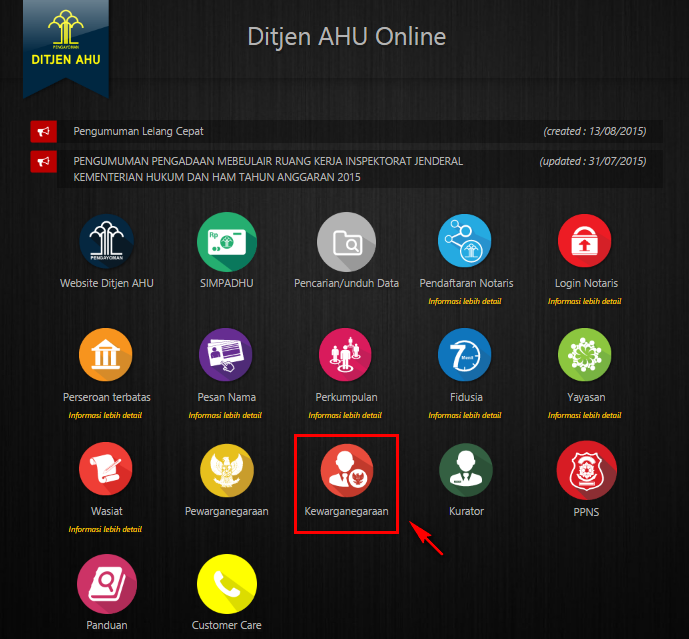This screenshot has height=639, width=689.
Task: Open the Login Notaris lock icon
Action: click(585, 242)
